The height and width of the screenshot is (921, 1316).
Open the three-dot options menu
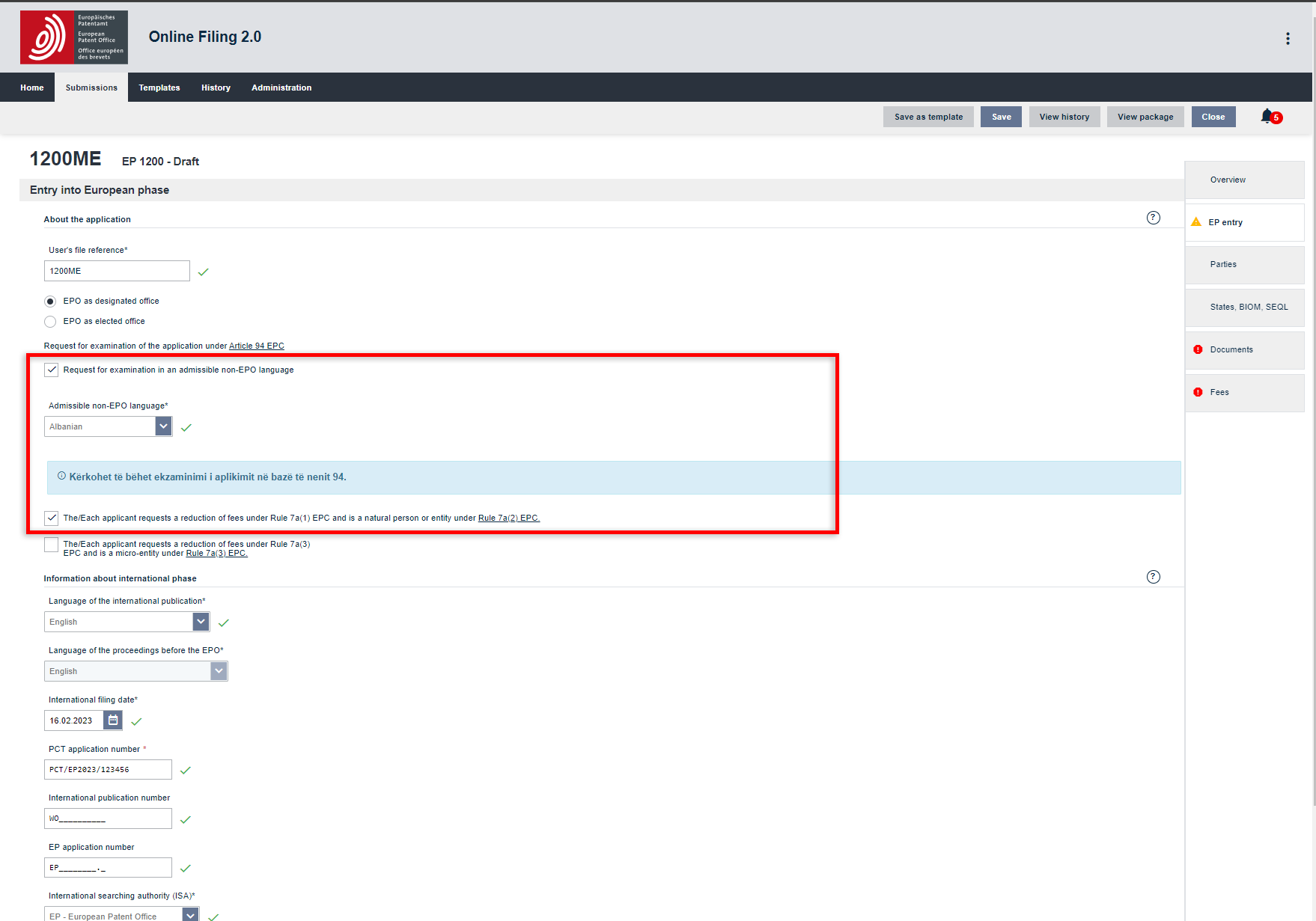[x=1288, y=39]
